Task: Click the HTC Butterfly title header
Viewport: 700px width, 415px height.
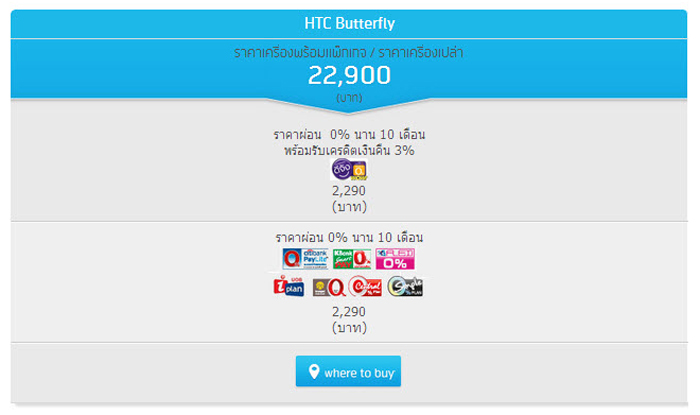Action: pos(349,24)
